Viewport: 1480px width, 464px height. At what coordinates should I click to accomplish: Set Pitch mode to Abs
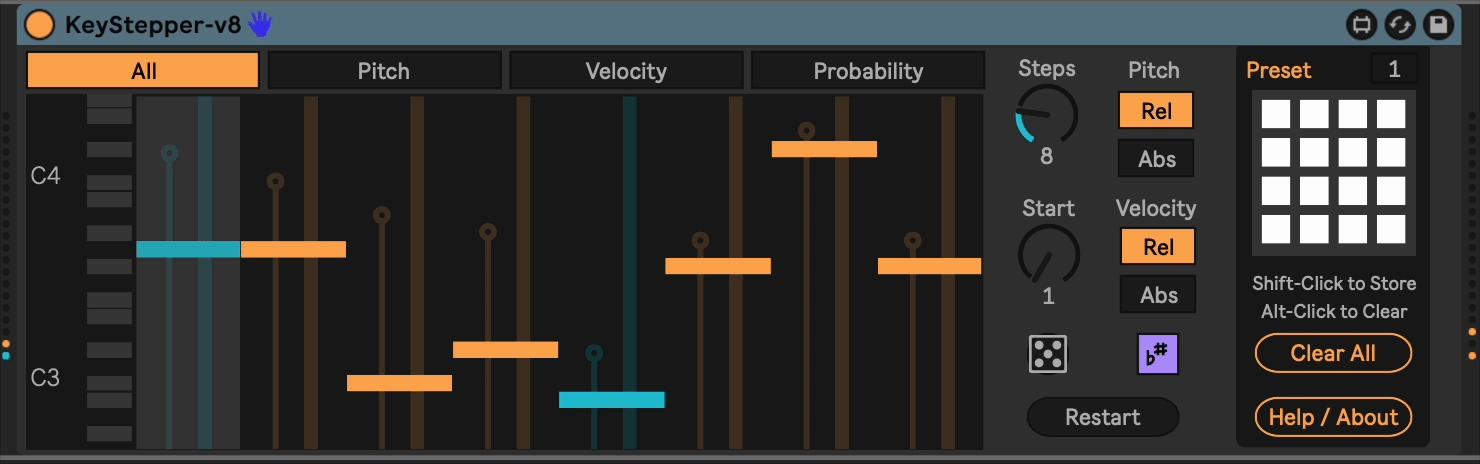(x=1157, y=159)
